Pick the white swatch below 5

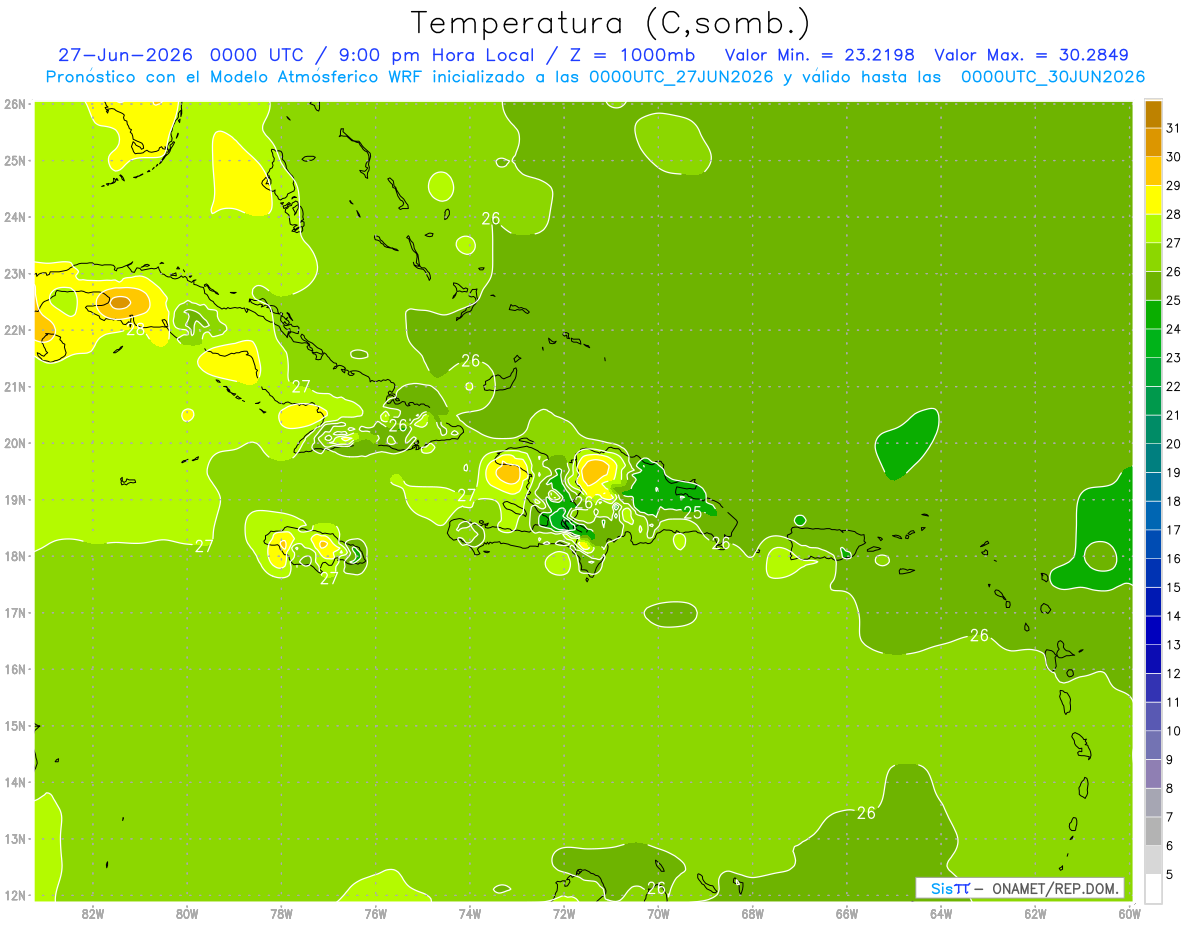(1153, 888)
